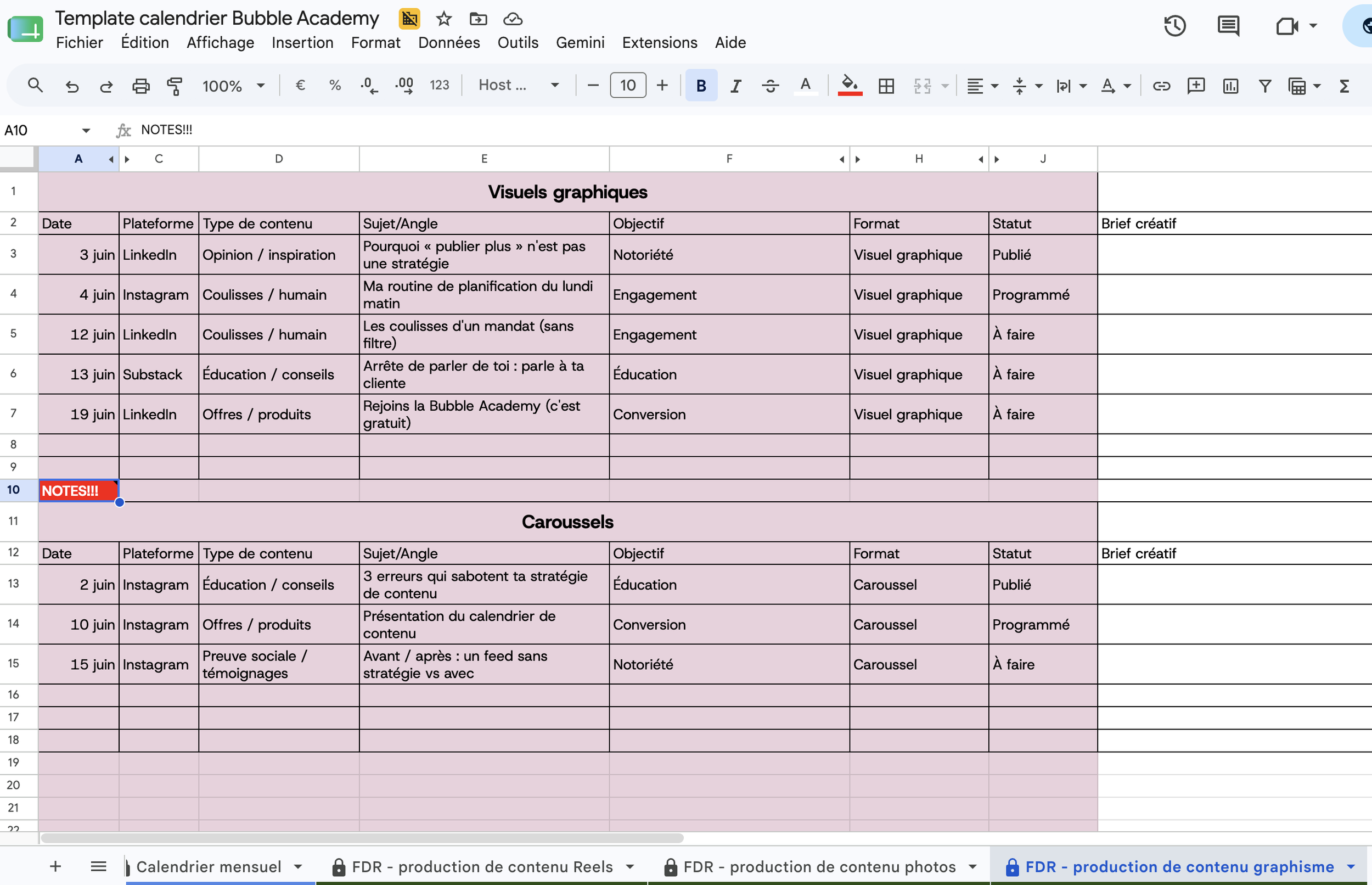Open the functions sigma menu
Image resolution: width=1372 pixels, height=885 pixels.
(x=1344, y=86)
